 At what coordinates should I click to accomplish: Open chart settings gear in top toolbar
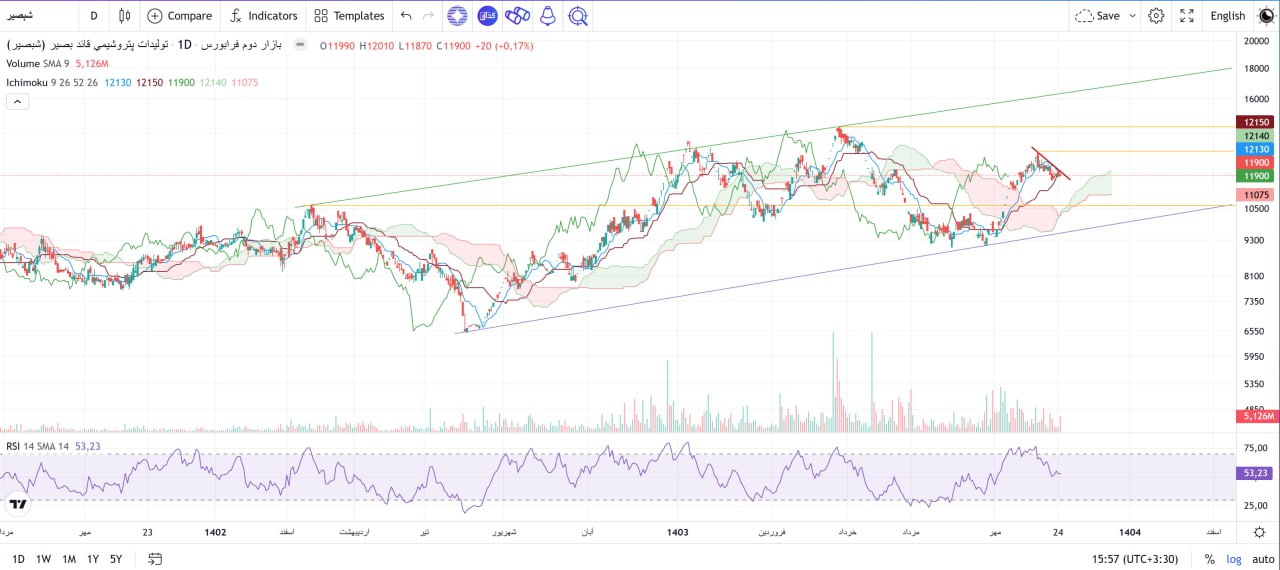pyautogui.click(x=1156, y=15)
